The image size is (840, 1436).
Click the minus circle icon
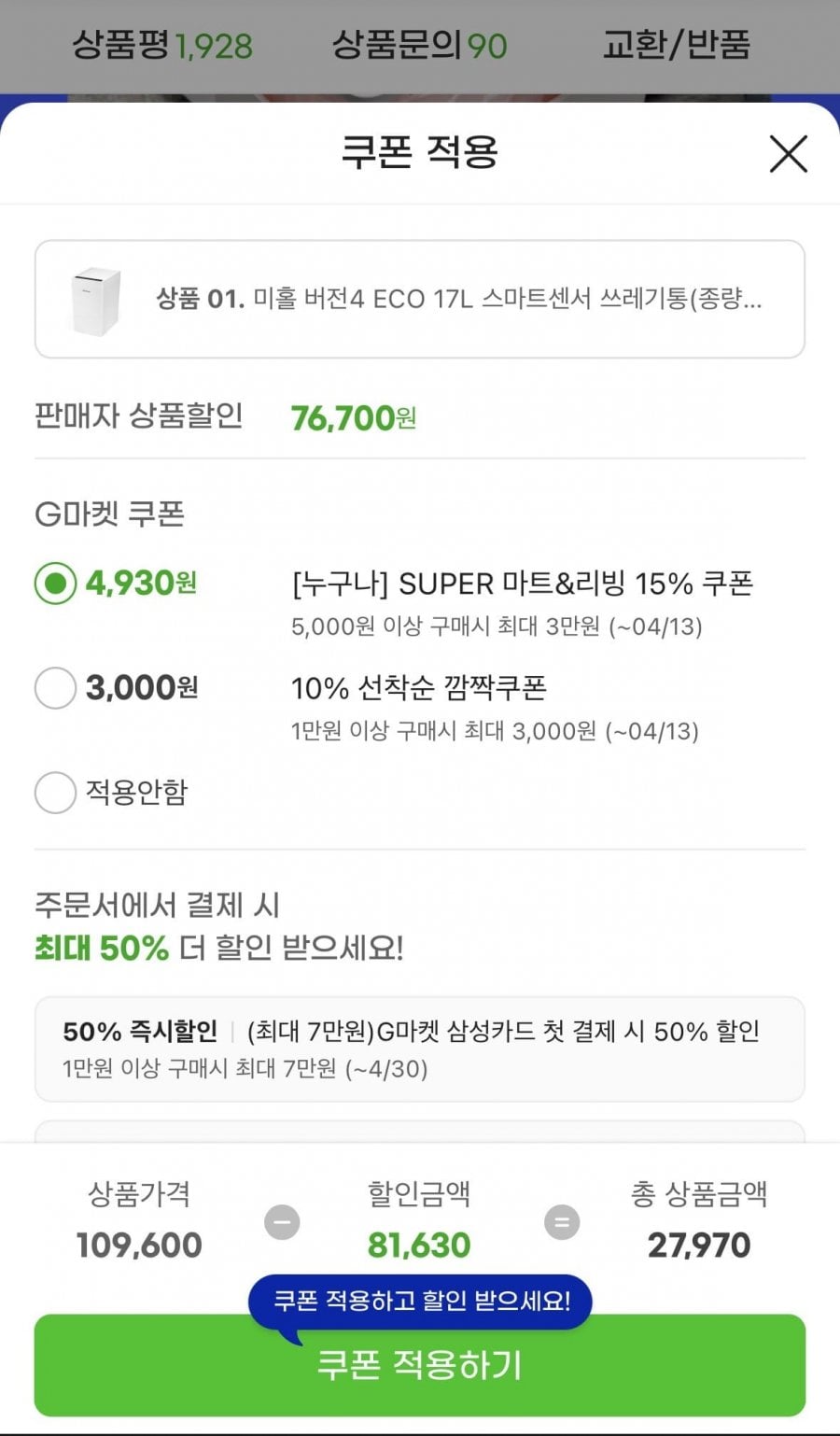282,1222
